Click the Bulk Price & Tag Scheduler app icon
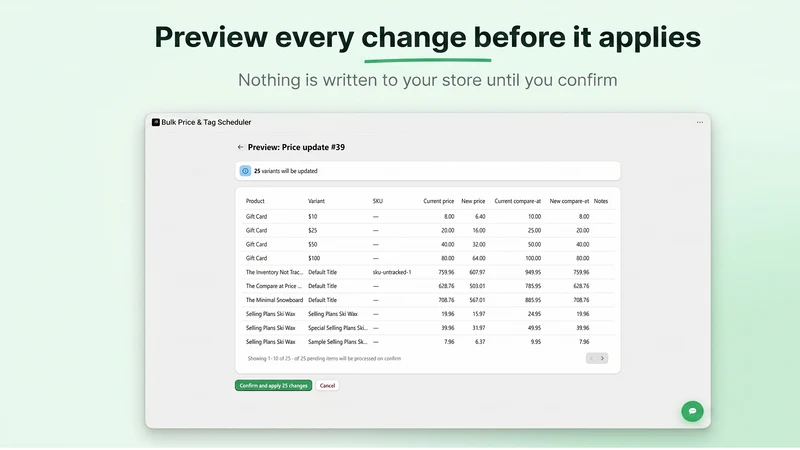The height and width of the screenshot is (450, 800). [x=156, y=122]
